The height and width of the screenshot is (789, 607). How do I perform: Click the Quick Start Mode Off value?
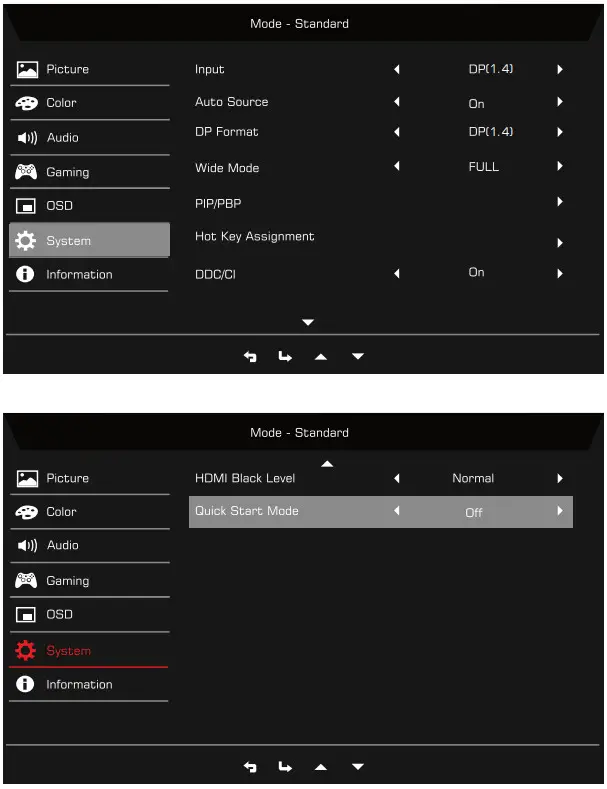[474, 513]
